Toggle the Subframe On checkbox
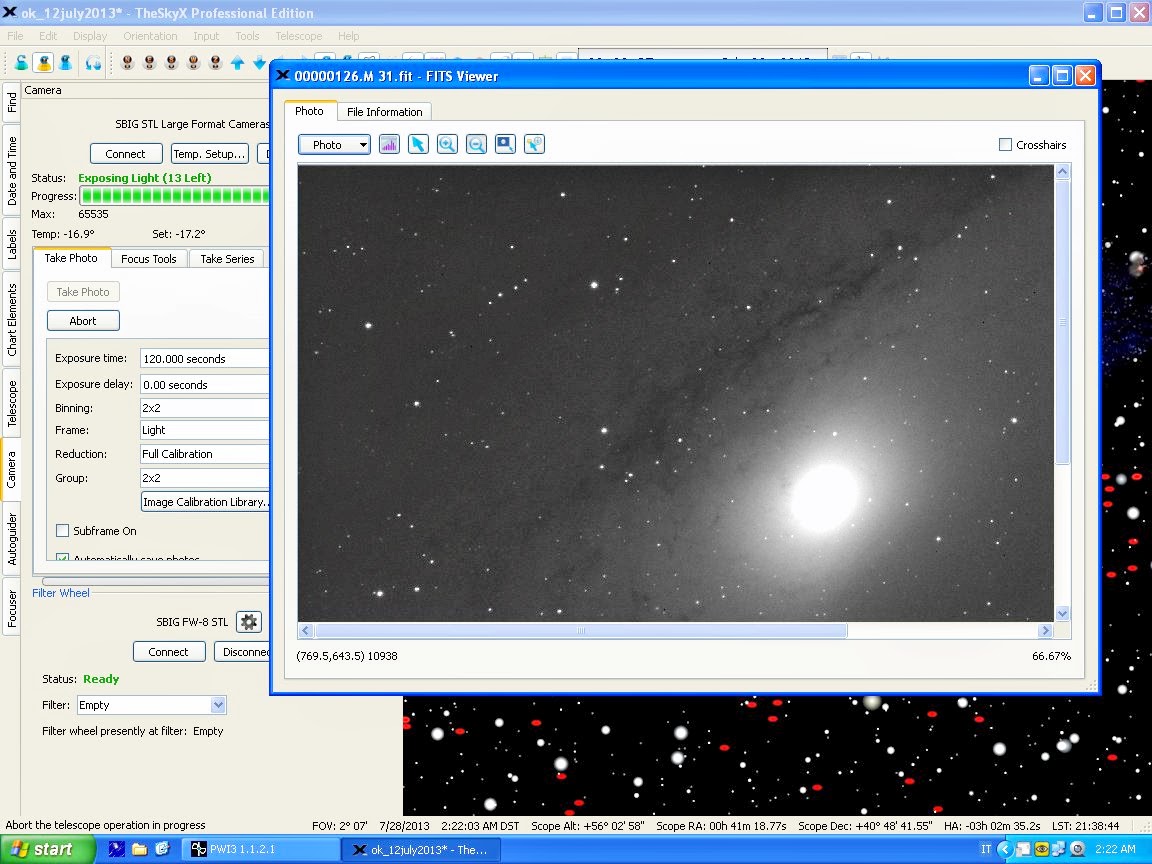Viewport: 1152px width, 864px height. [63, 531]
